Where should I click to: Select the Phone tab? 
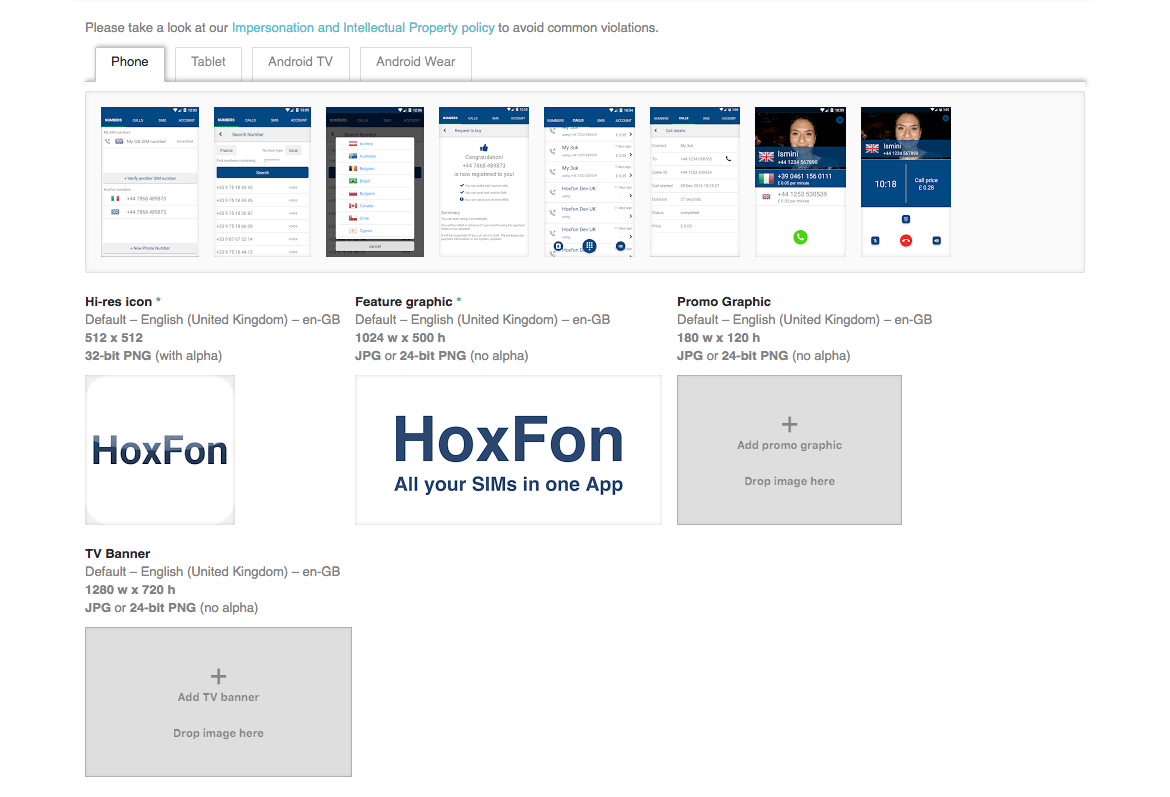point(130,63)
